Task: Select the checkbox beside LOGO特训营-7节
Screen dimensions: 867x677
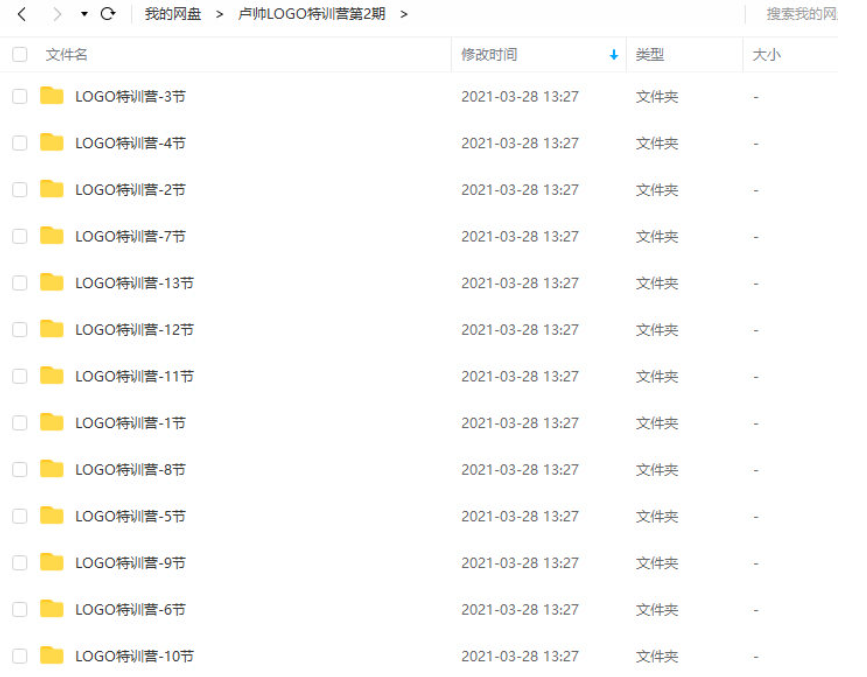Action: 20,236
